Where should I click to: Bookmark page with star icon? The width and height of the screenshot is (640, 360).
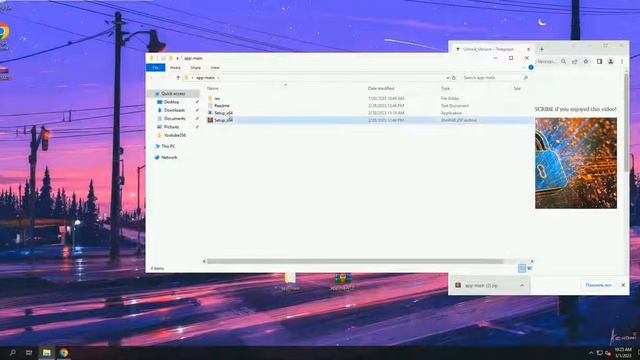pos(586,62)
